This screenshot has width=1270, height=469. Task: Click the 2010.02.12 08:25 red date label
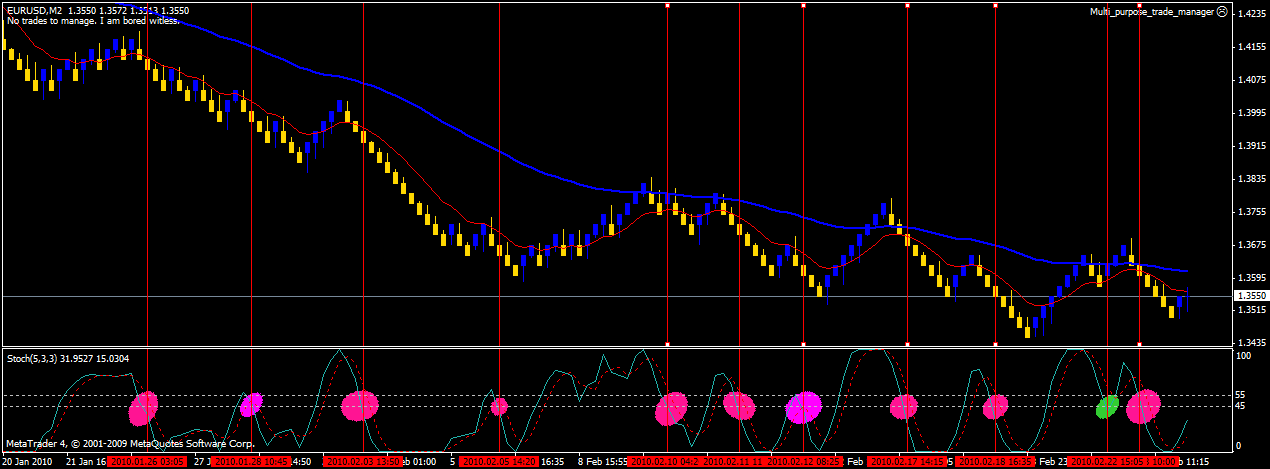803,462
